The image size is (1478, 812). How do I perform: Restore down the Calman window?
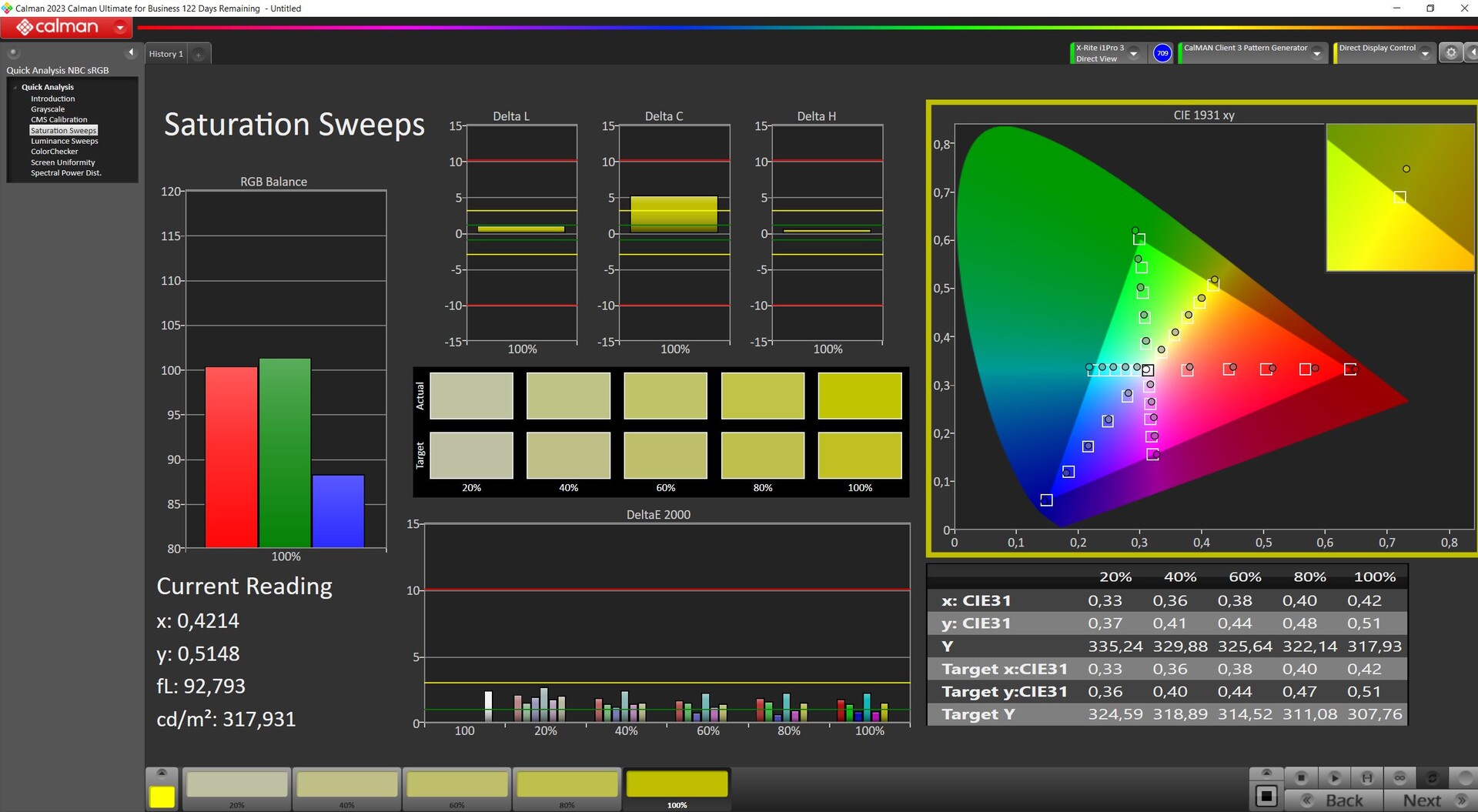1430,8
